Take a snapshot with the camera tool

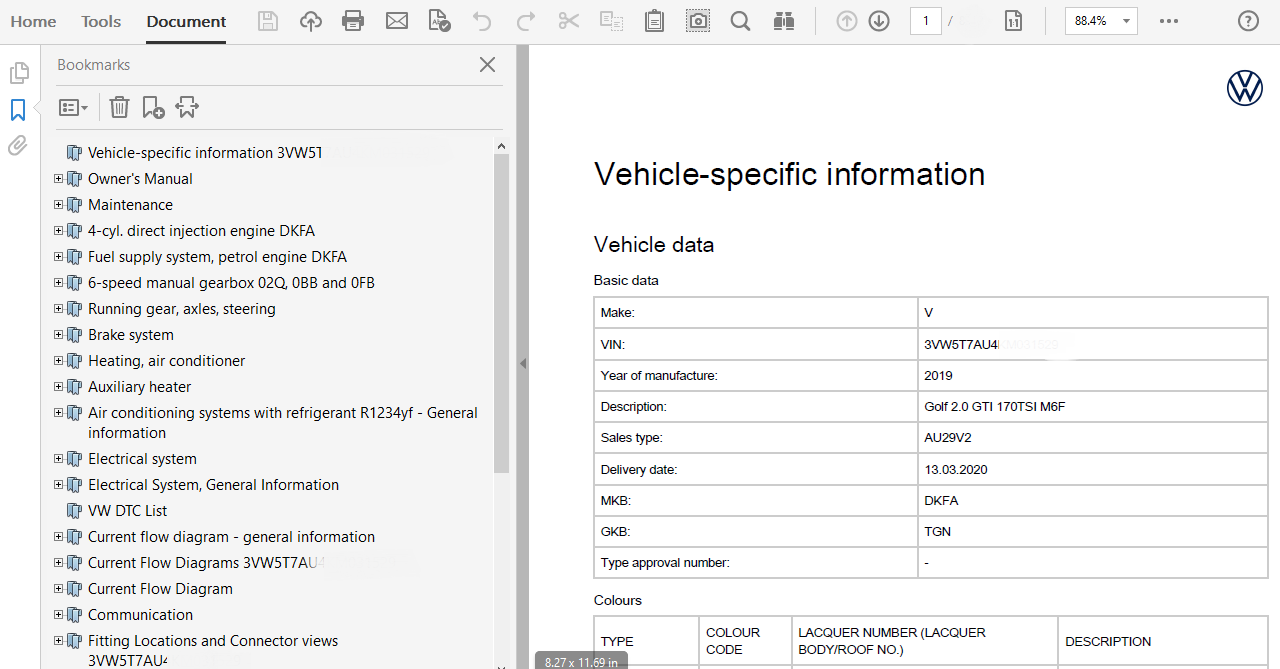697,20
